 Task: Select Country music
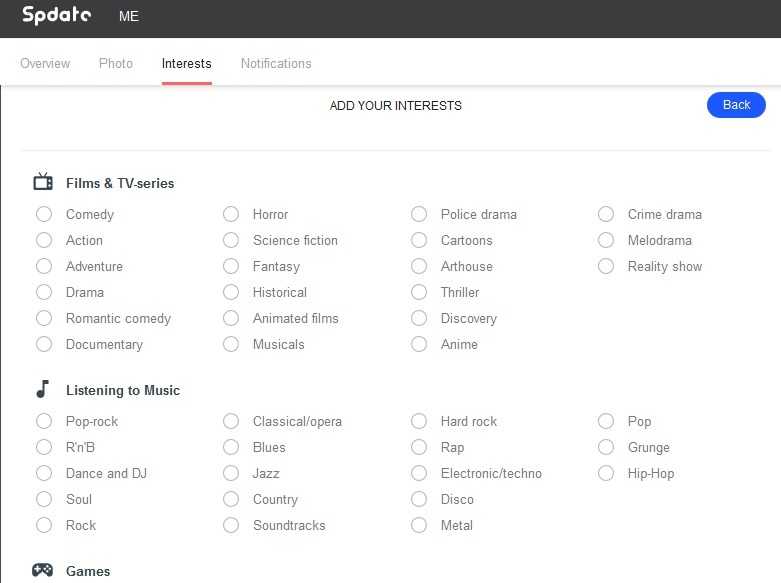[231, 499]
